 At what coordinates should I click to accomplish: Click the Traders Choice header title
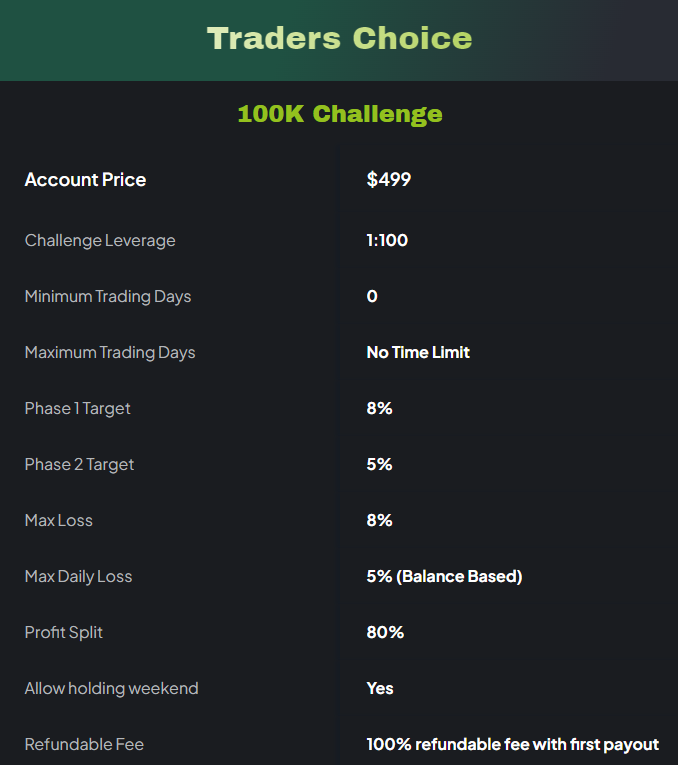(x=339, y=39)
